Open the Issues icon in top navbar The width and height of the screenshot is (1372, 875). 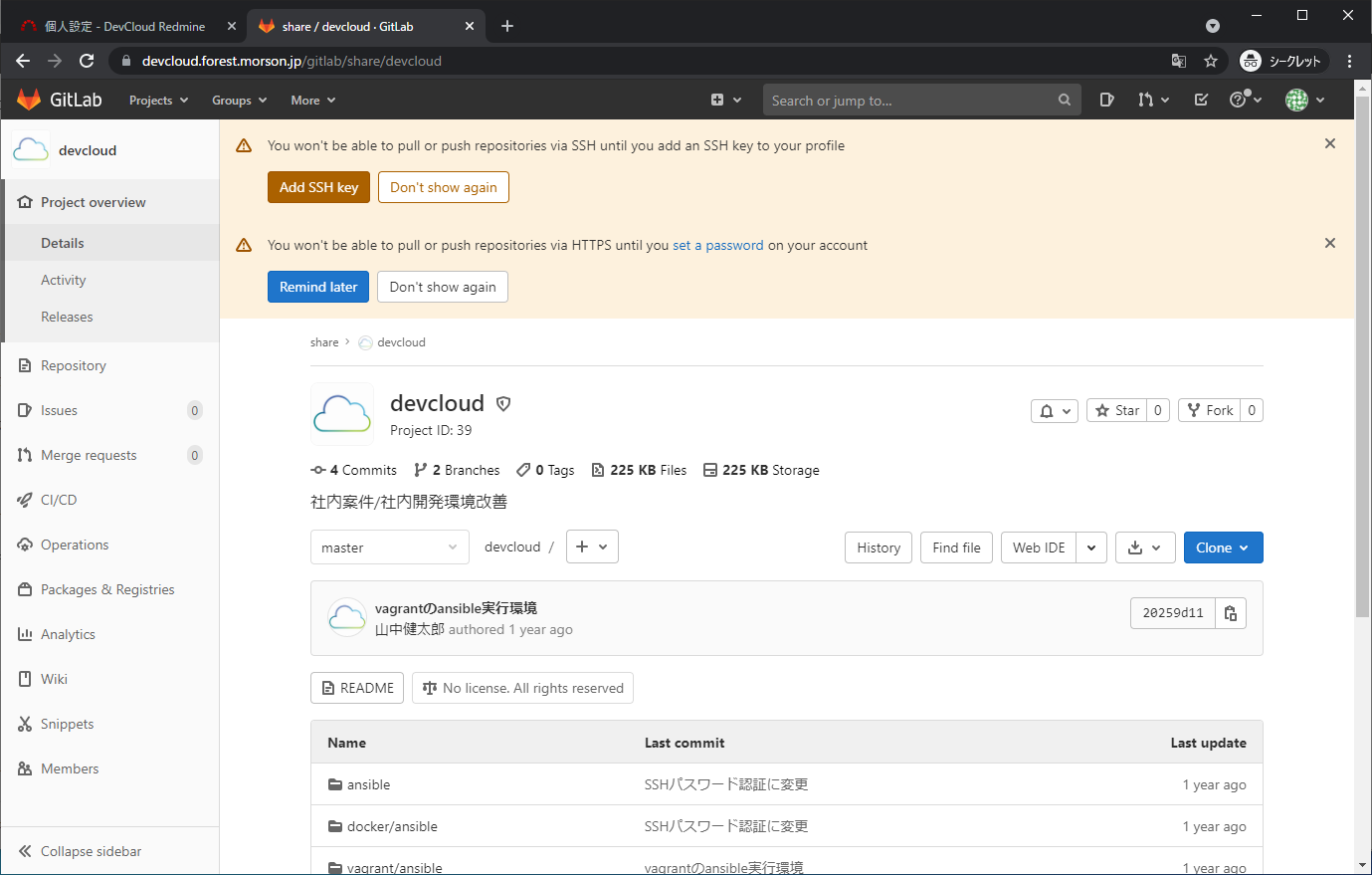(x=1106, y=100)
